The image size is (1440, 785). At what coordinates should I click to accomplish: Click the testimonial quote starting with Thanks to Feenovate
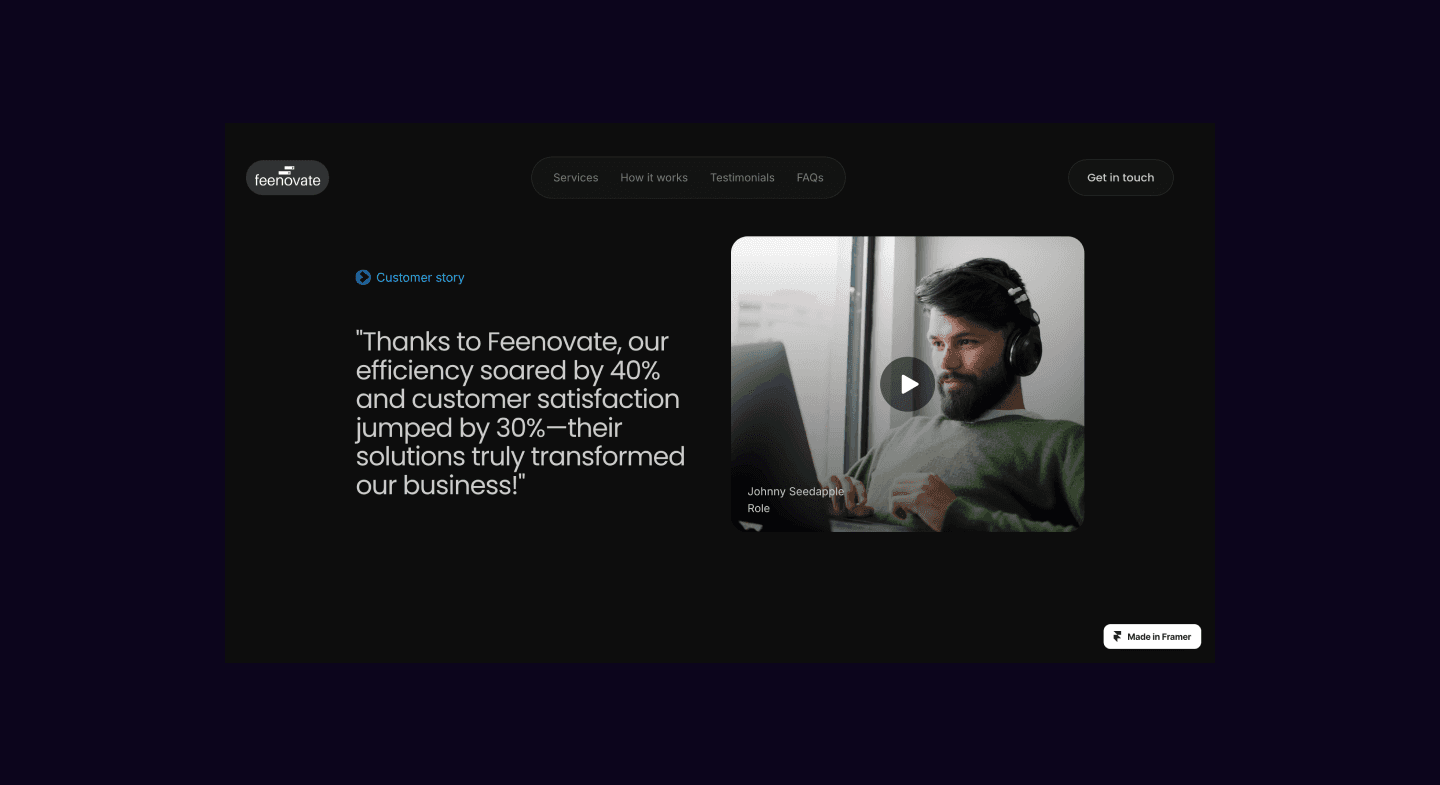(520, 413)
